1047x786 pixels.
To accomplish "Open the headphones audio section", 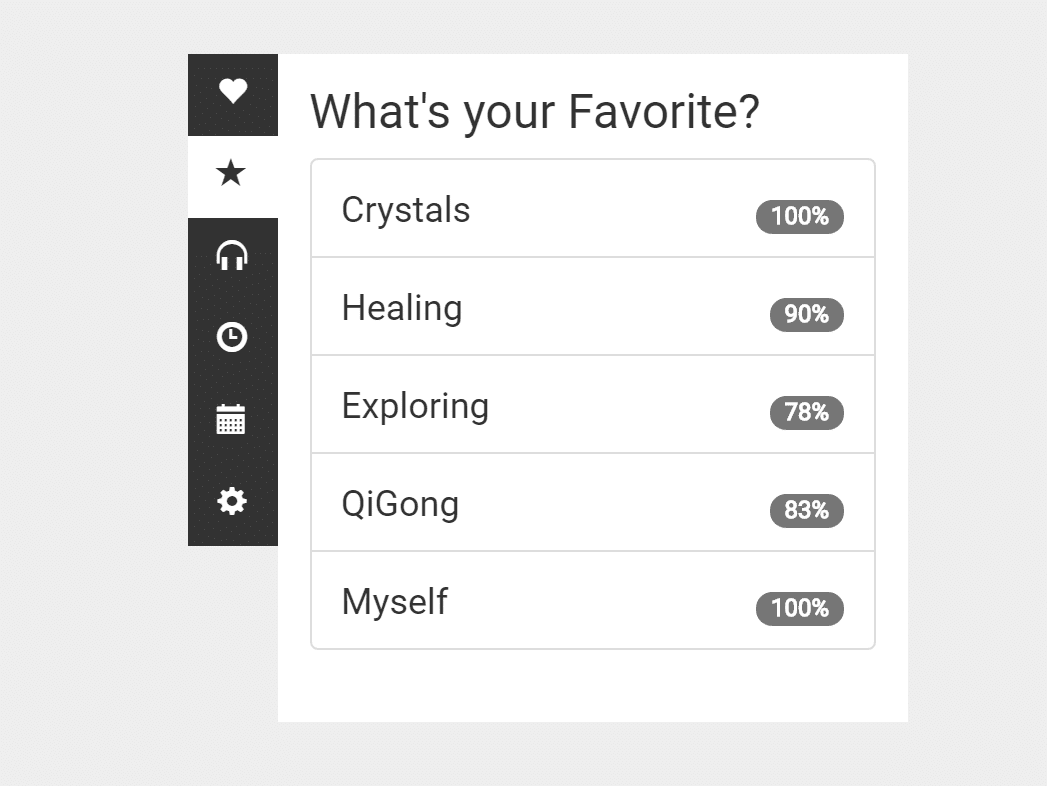I will (x=232, y=255).
